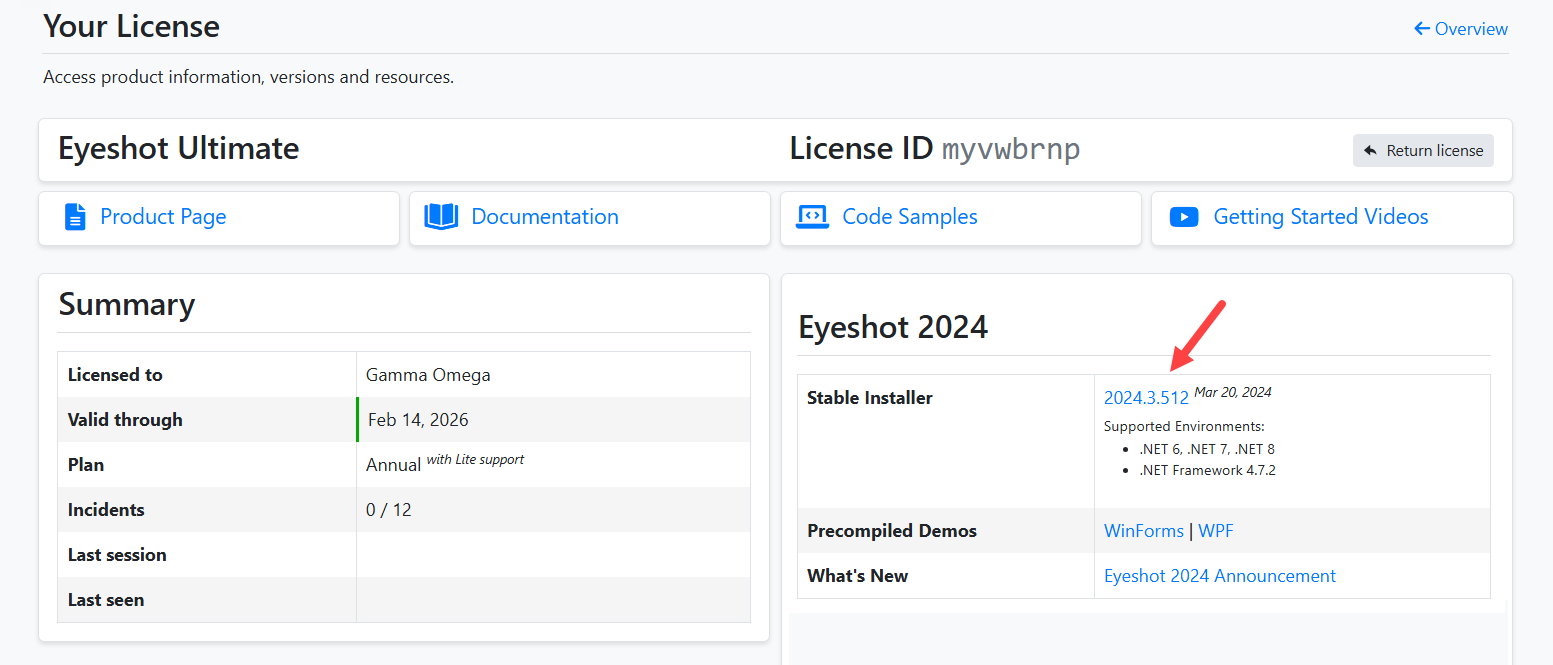Click the .NET Framework 4.7.2 entry
The height and width of the screenshot is (665, 1553).
point(1207,470)
